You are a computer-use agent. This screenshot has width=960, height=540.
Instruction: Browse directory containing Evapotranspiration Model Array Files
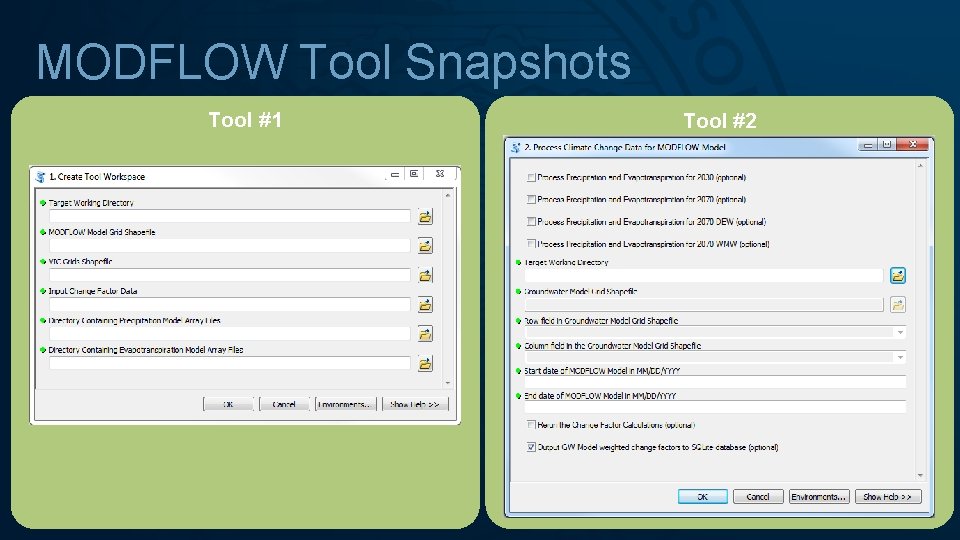pyautogui.click(x=425, y=363)
